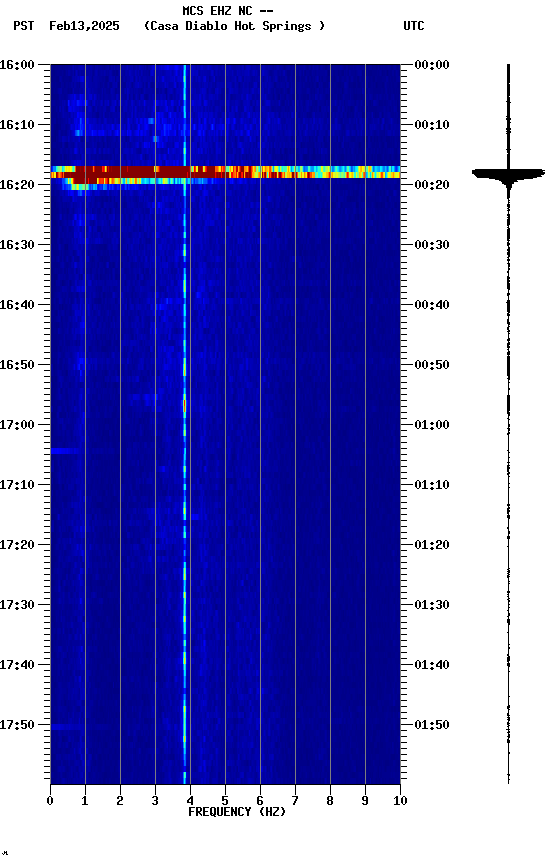Screen dimensions: 552x864
Task: Click the red broadband event band near 16:18
Action: 225,172
